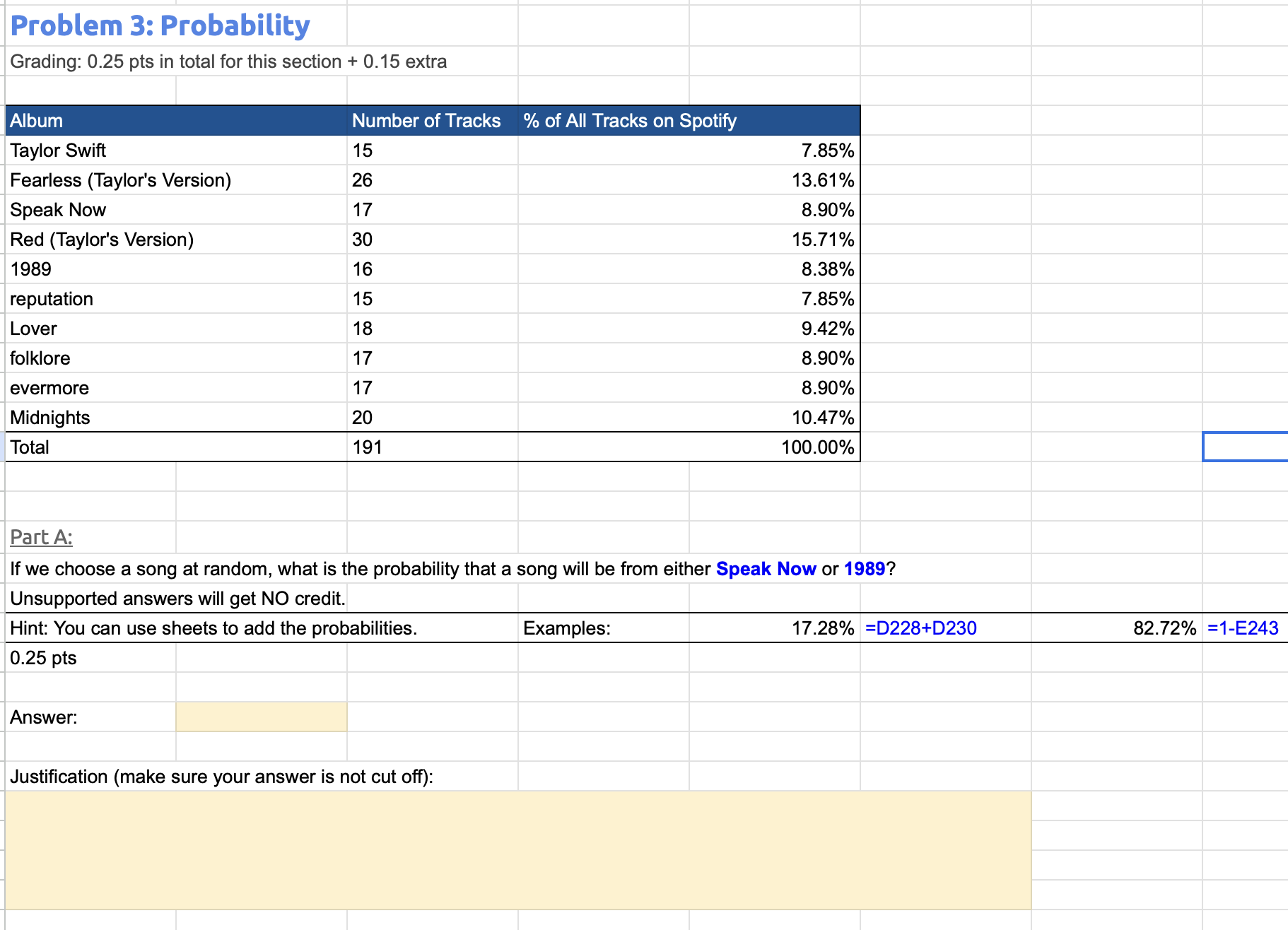Image resolution: width=1288 pixels, height=930 pixels.
Task: Click the total track count 191
Action: [433, 447]
